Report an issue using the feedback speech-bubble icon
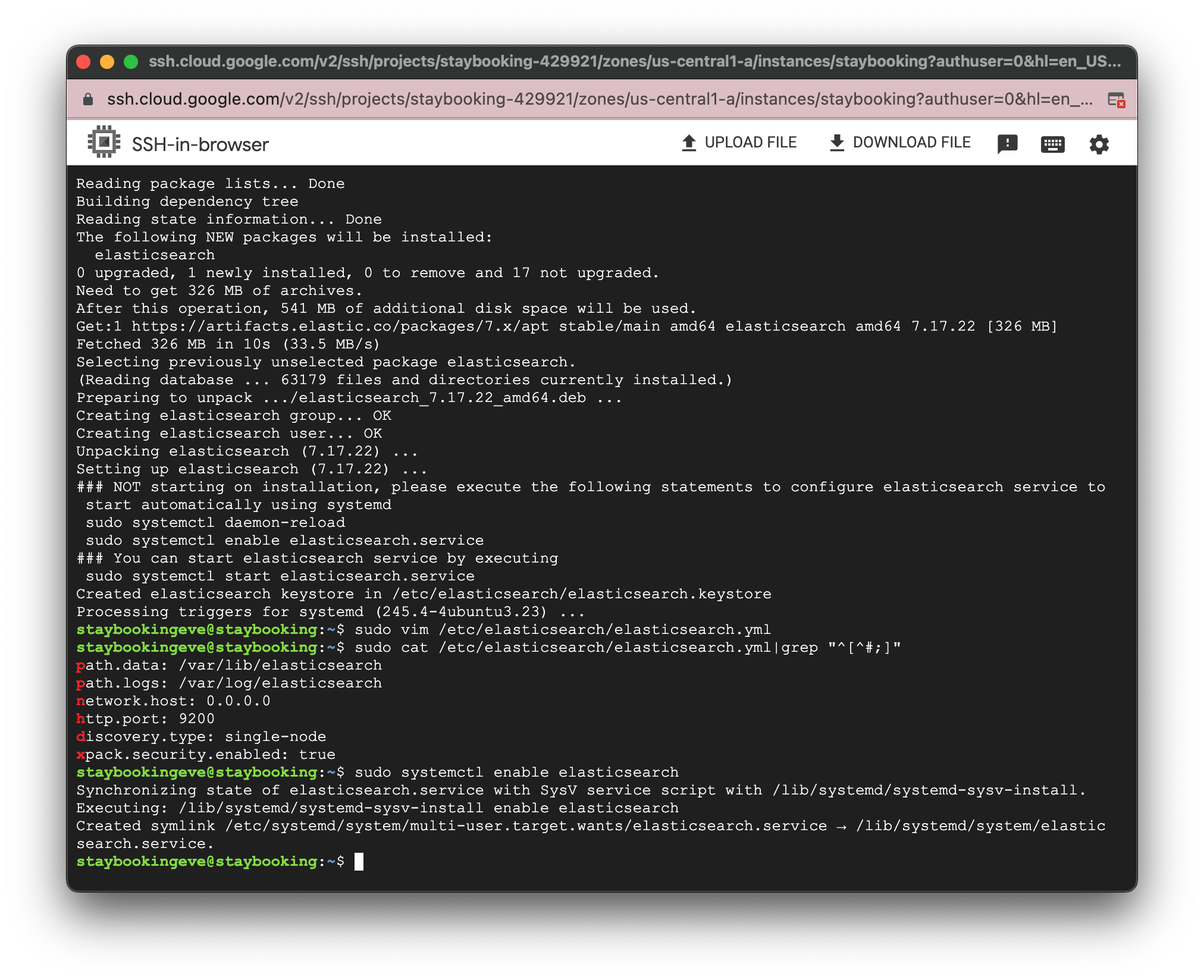 coord(1008,143)
